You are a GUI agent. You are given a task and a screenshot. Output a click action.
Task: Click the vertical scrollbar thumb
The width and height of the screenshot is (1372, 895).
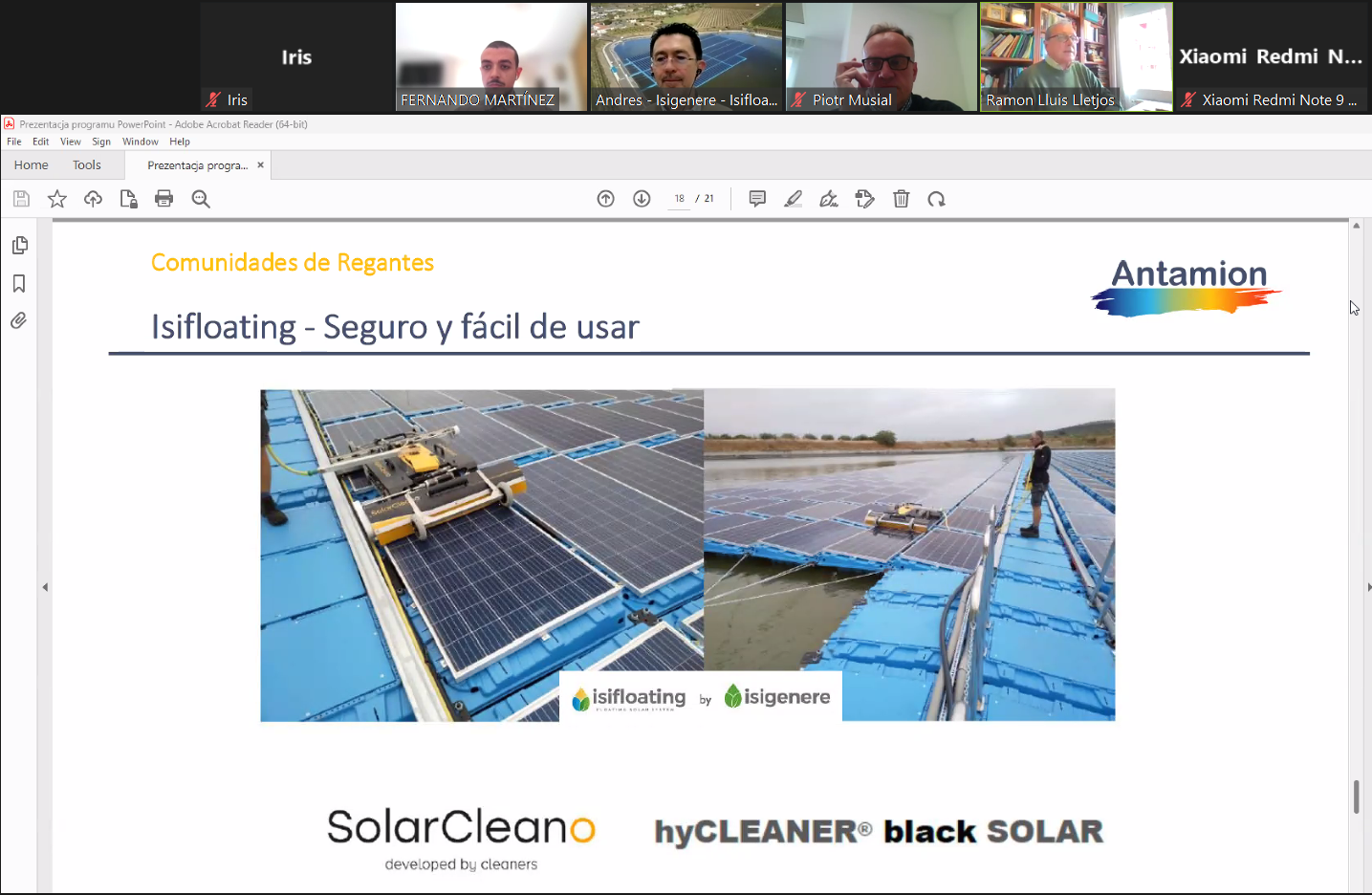click(1356, 797)
